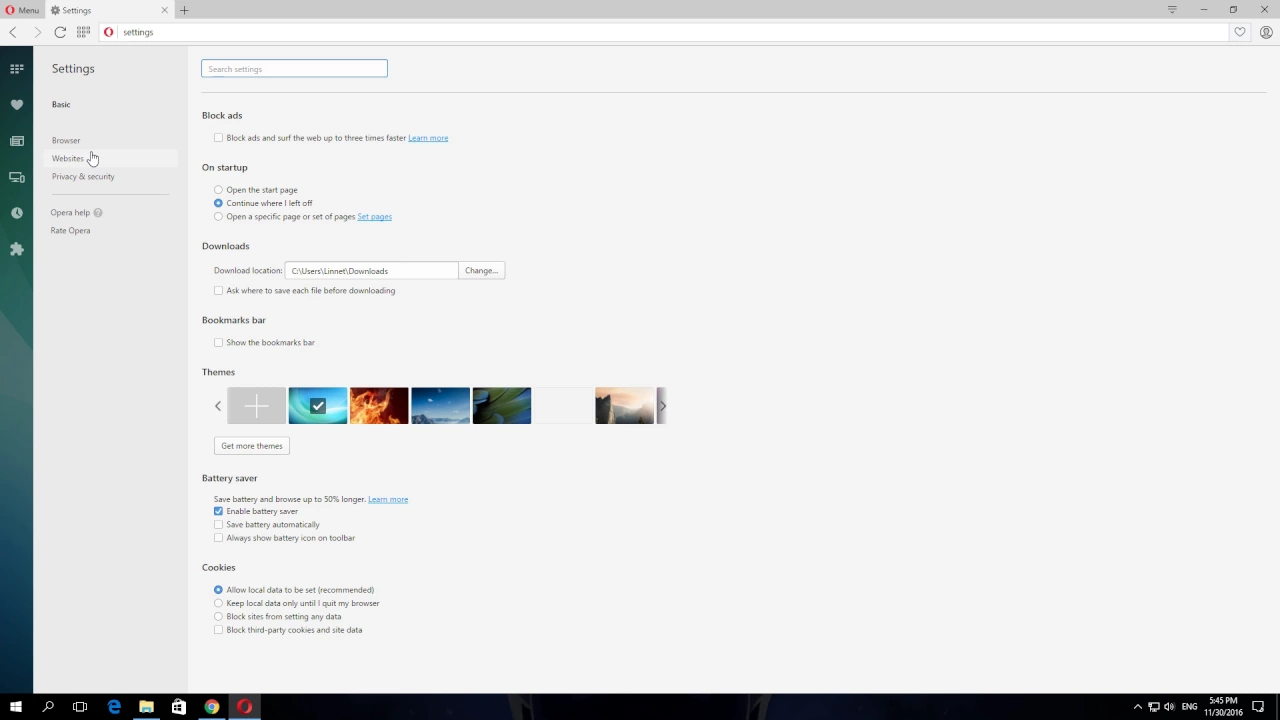Select the green leaf theme thumbnail
The height and width of the screenshot is (720, 1280).
point(502,406)
